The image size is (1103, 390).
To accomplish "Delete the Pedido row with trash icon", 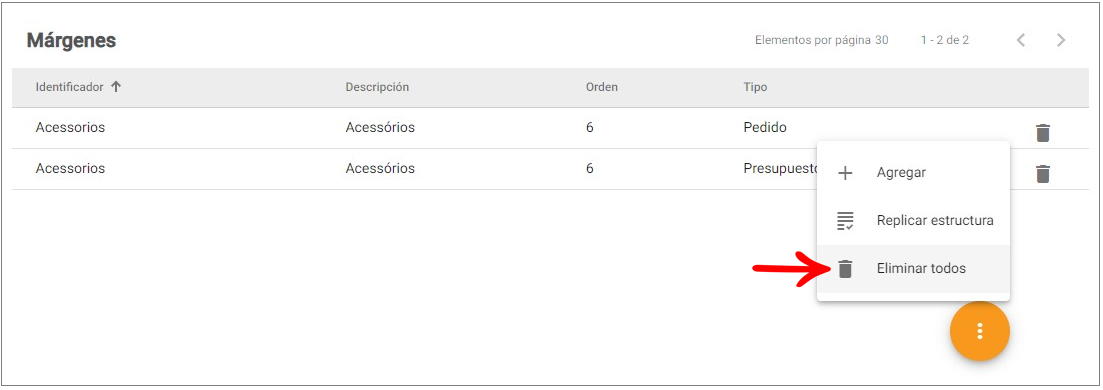I will [x=1043, y=132].
